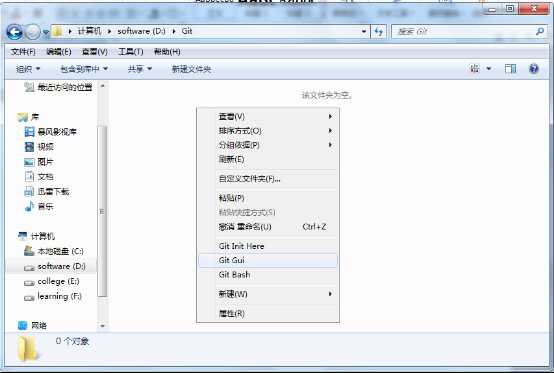This screenshot has width=554, height=373.
Task: Open the 编辑(E) menu
Action: pyautogui.click(x=59, y=52)
